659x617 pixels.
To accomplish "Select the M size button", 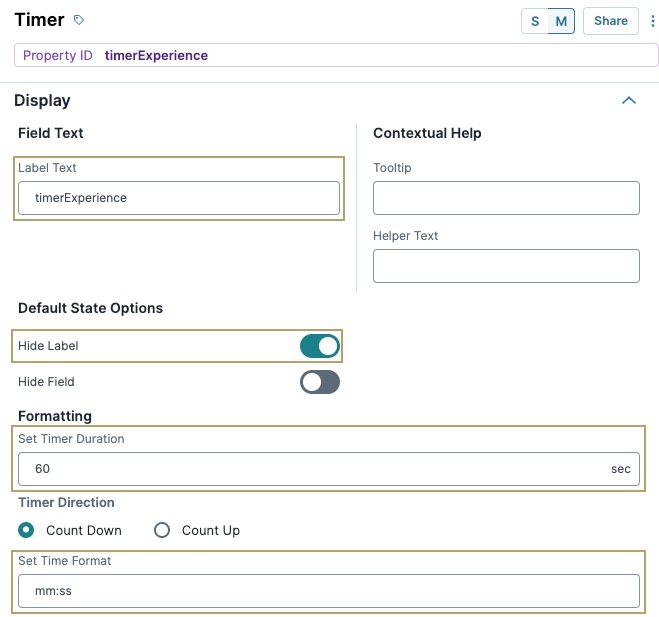I will pos(561,21).
